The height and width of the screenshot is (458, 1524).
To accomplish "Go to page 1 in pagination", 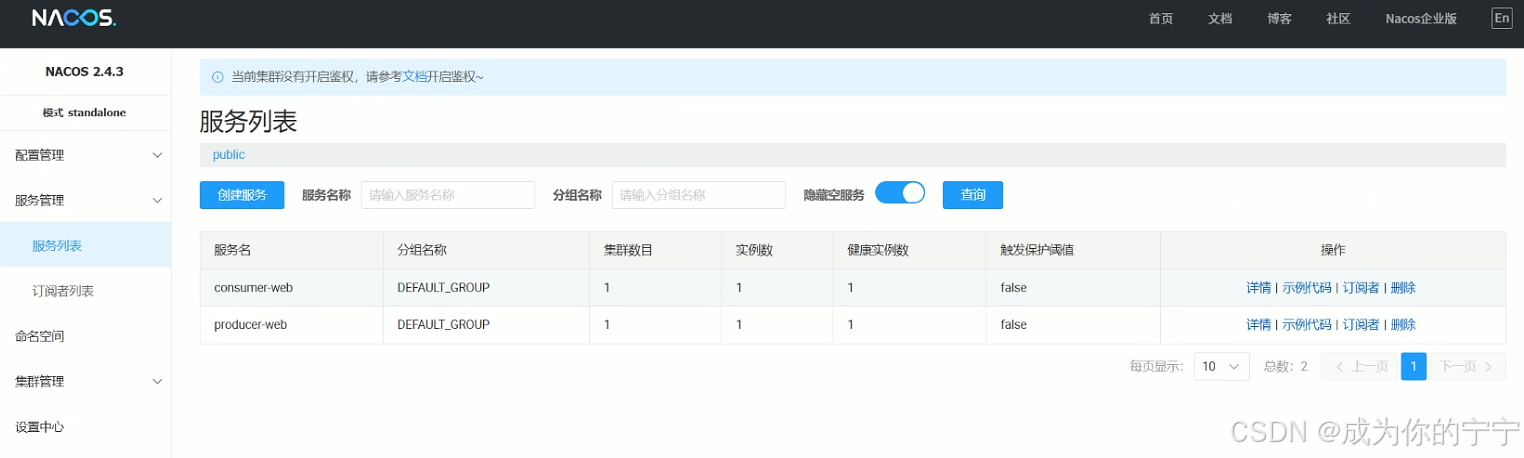I will click(1413, 367).
